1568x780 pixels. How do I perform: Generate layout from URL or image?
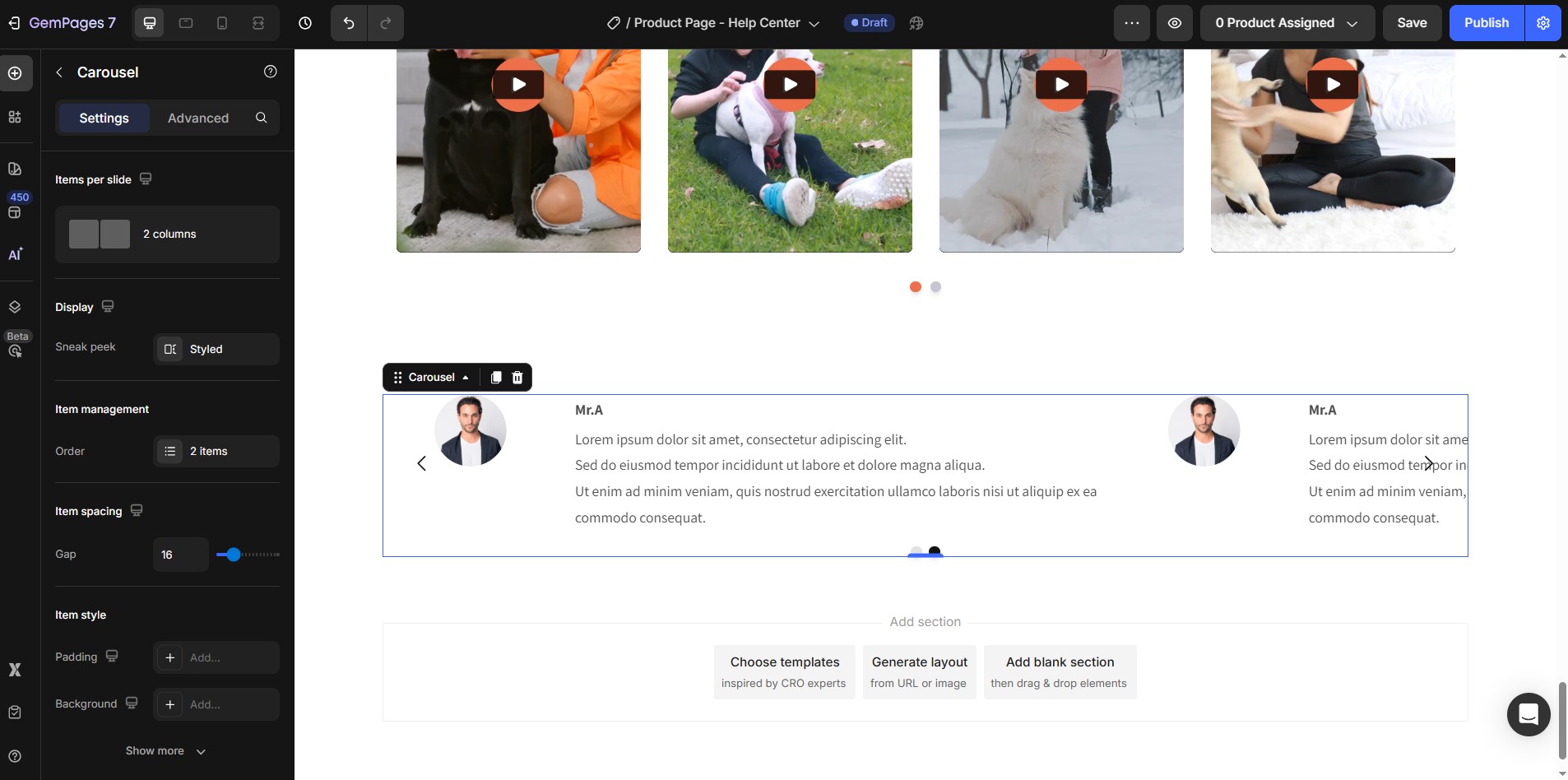[x=919, y=672]
